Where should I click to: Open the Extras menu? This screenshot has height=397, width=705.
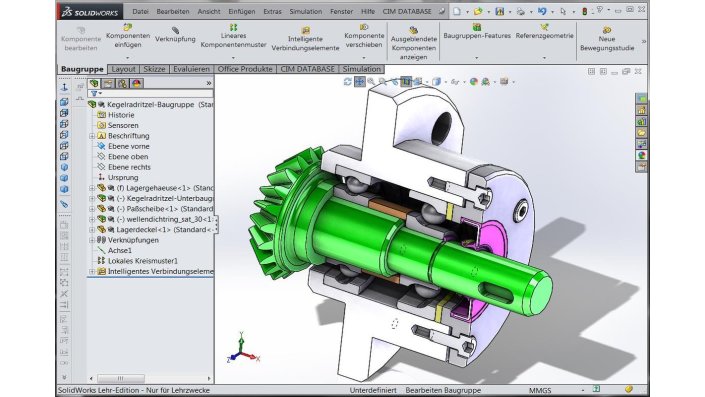click(272, 11)
